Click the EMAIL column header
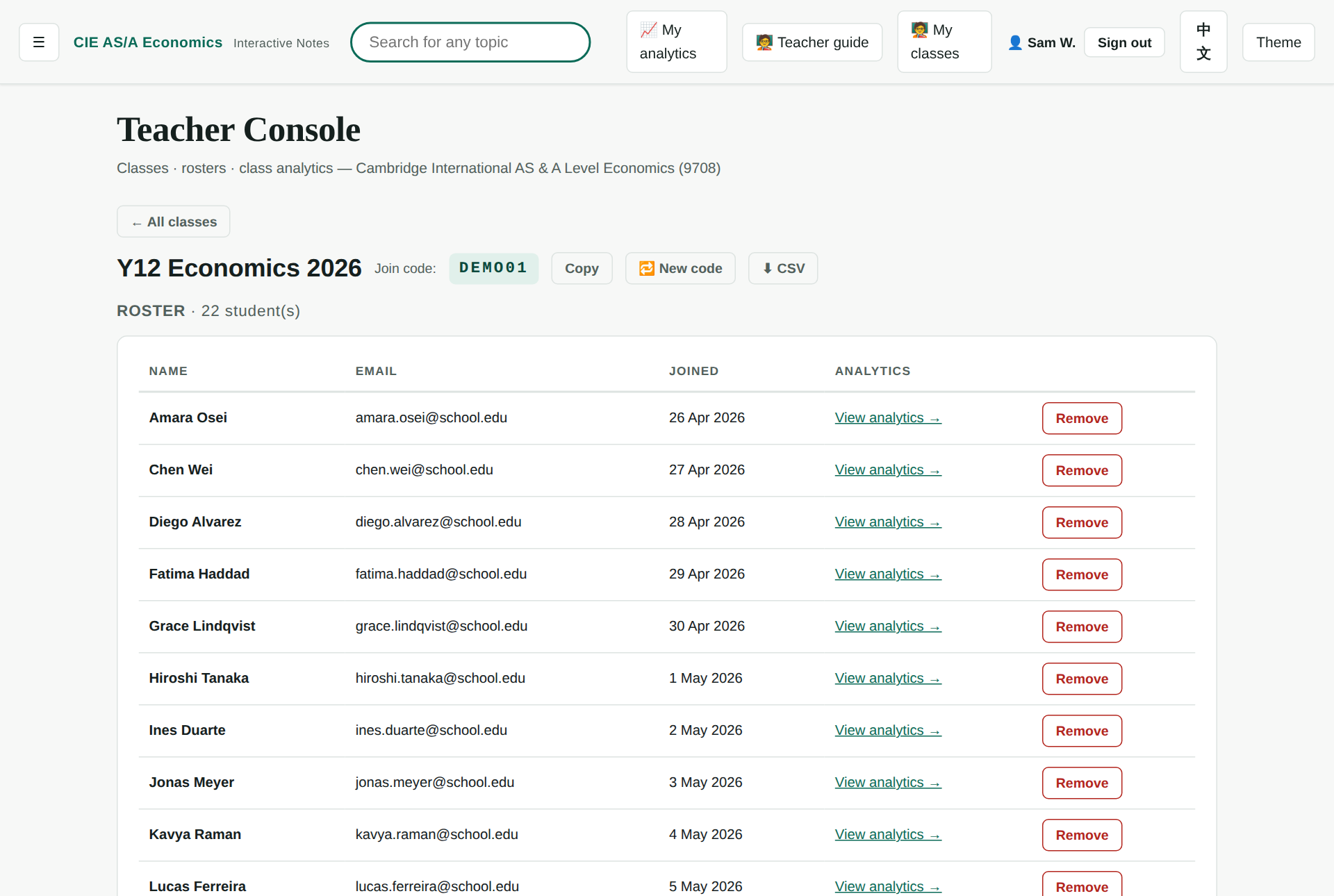The width and height of the screenshot is (1334, 896). tap(376, 371)
